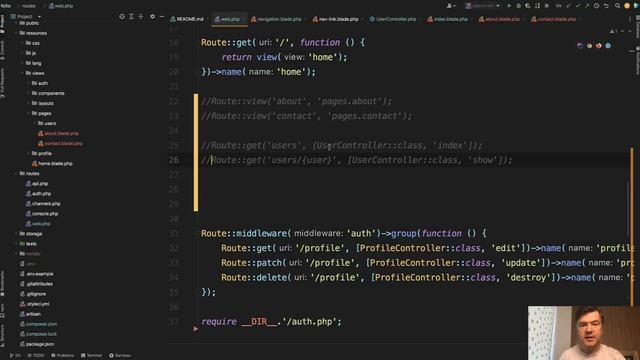Click the Run play icon in toolbar

click(509, 6)
